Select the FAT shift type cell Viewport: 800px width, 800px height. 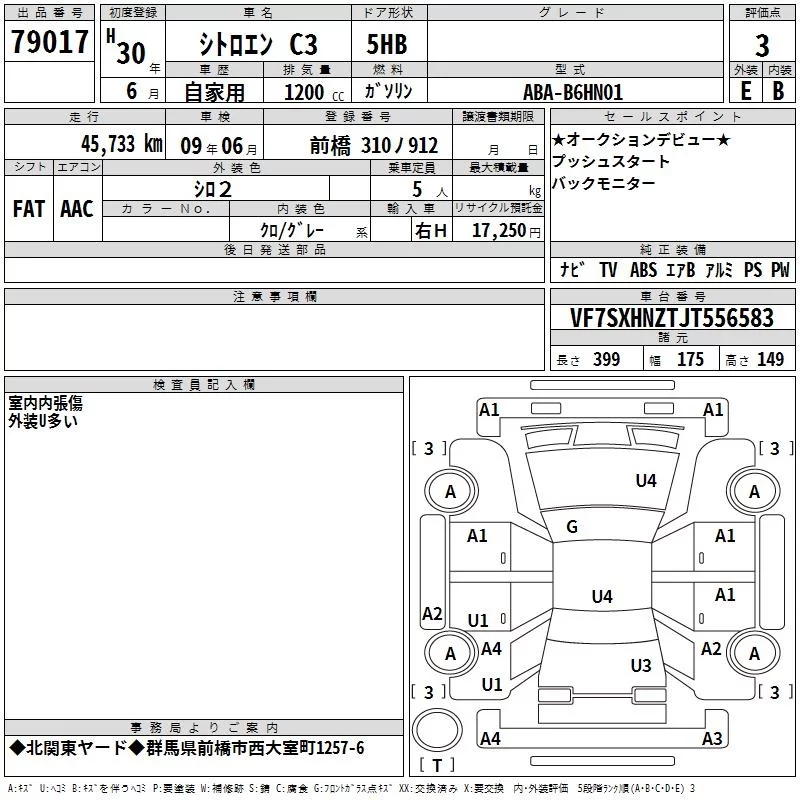pos(28,208)
